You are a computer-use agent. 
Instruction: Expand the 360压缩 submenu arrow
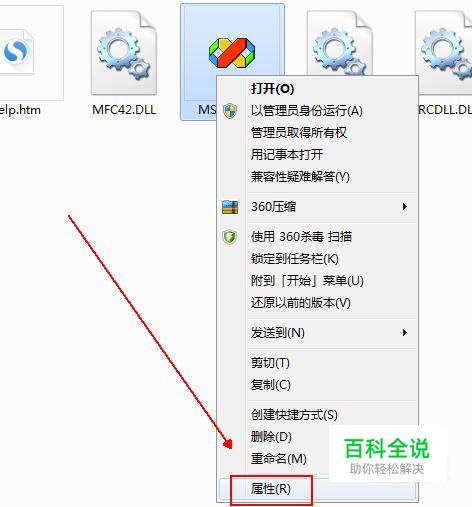pyautogui.click(x=405, y=207)
